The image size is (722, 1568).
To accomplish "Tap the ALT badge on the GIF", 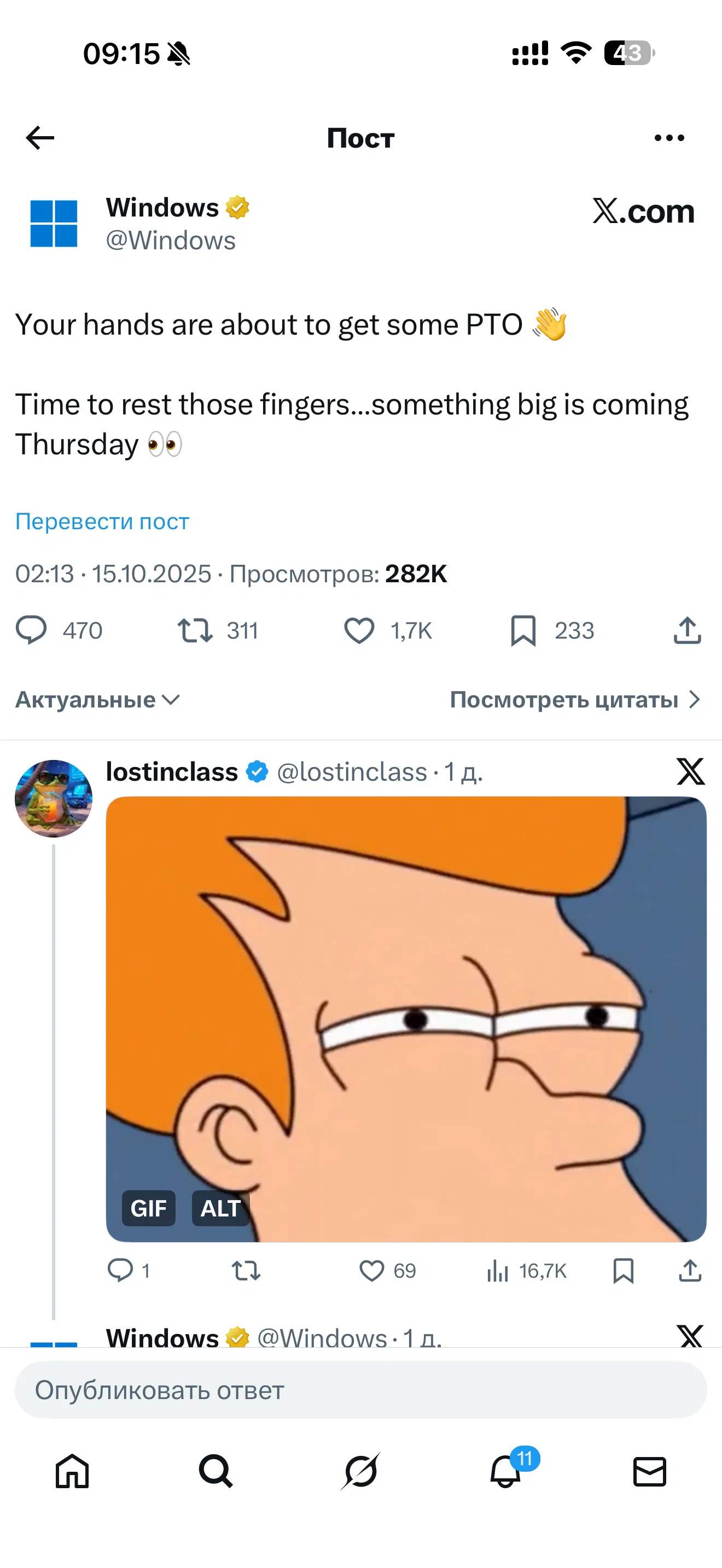I will 220,1208.
